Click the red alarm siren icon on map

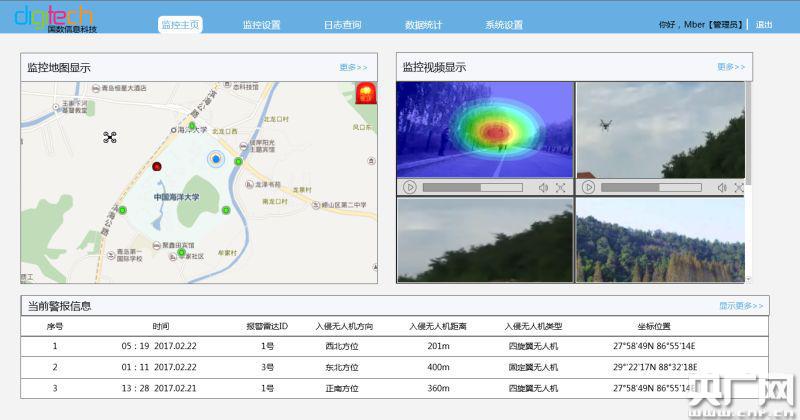click(366, 95)
